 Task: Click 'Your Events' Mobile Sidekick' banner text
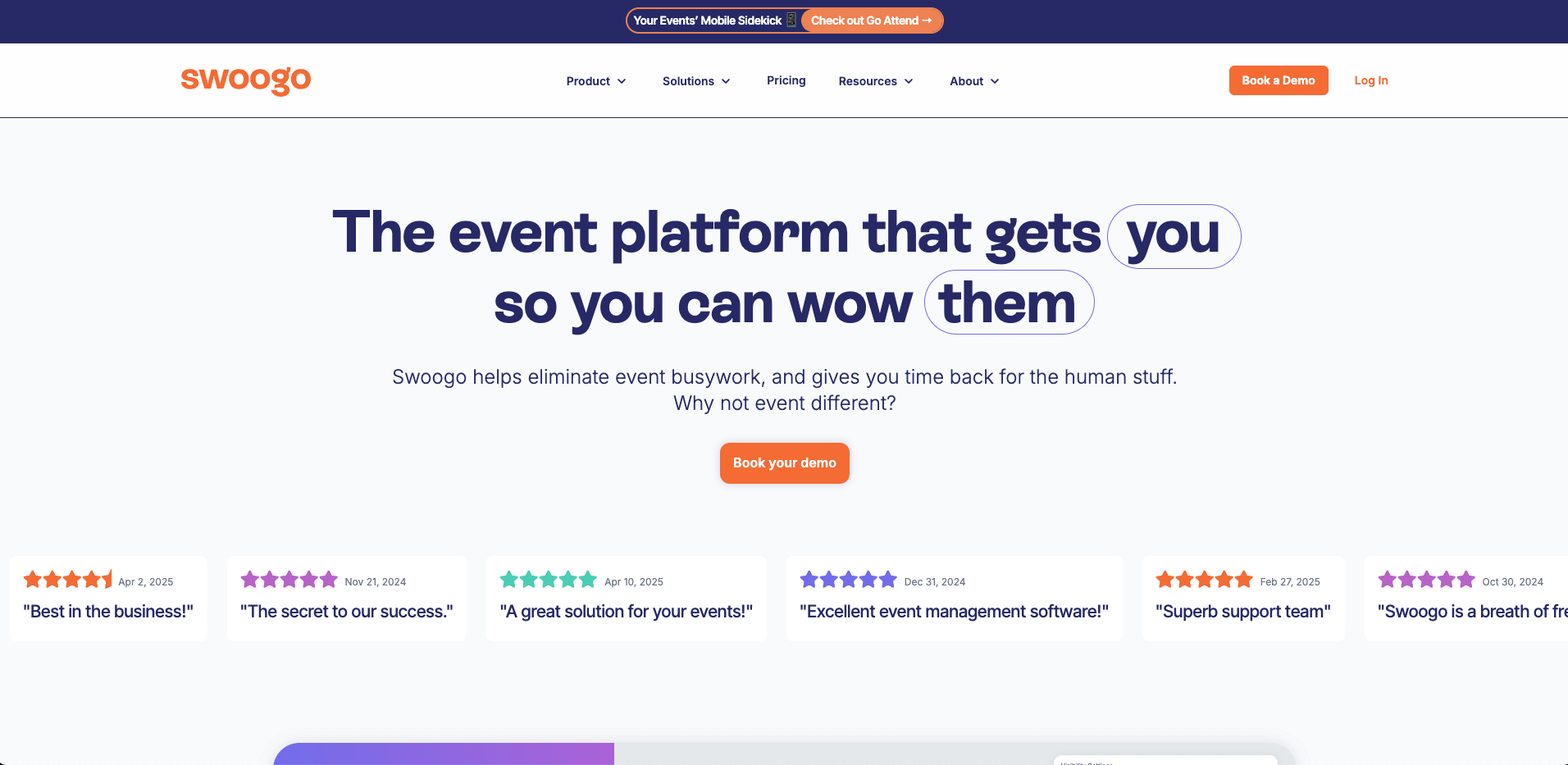click(x=707, y=20)
